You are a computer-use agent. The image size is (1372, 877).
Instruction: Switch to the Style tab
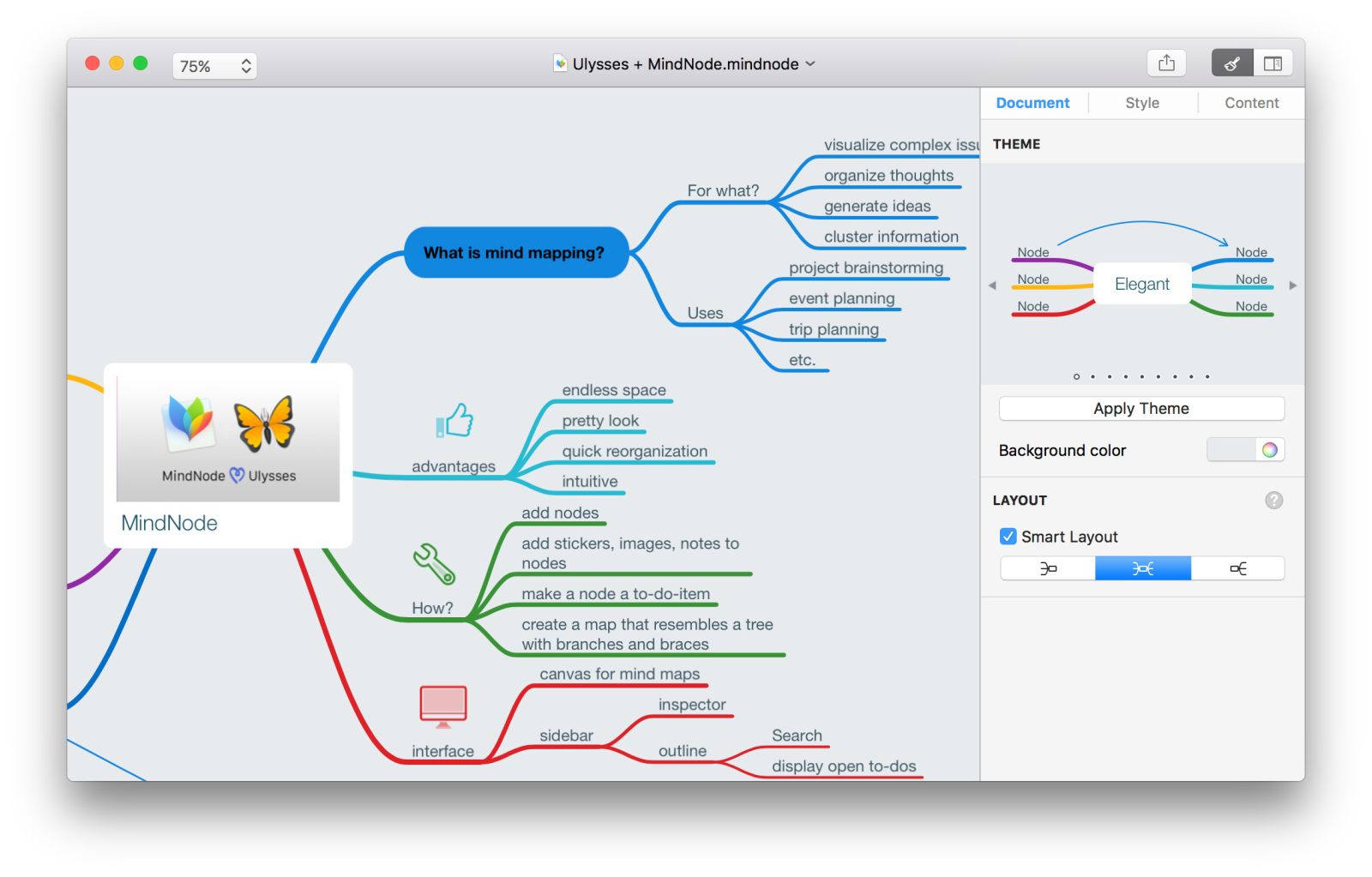1142,103
